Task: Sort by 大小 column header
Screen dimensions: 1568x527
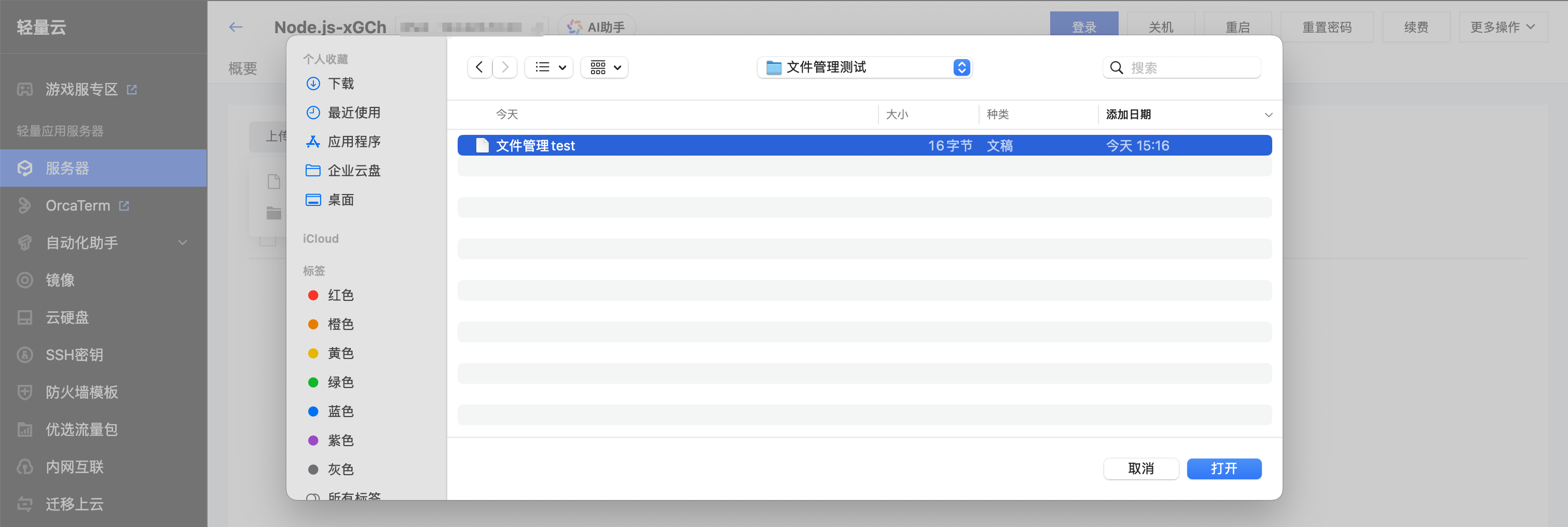Action: click(x=897, y=115)
